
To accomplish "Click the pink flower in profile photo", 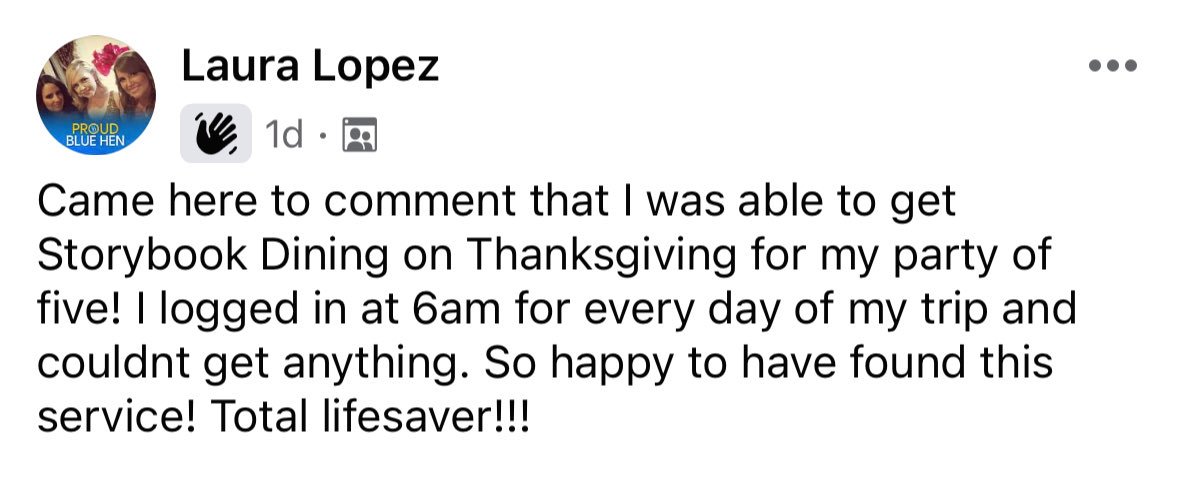I will (x=110, y=58).
